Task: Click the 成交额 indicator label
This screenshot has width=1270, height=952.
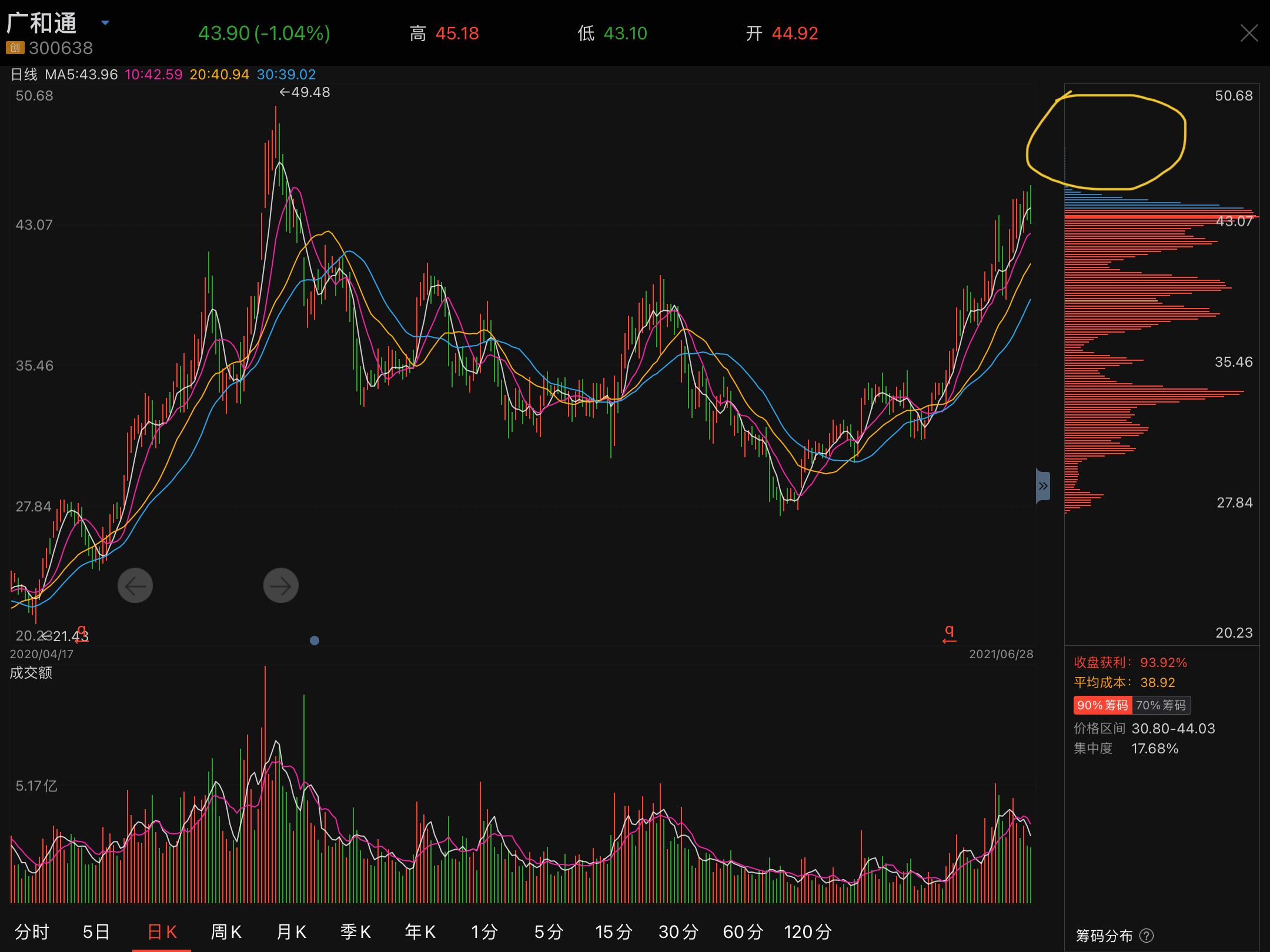Action: 31,672
